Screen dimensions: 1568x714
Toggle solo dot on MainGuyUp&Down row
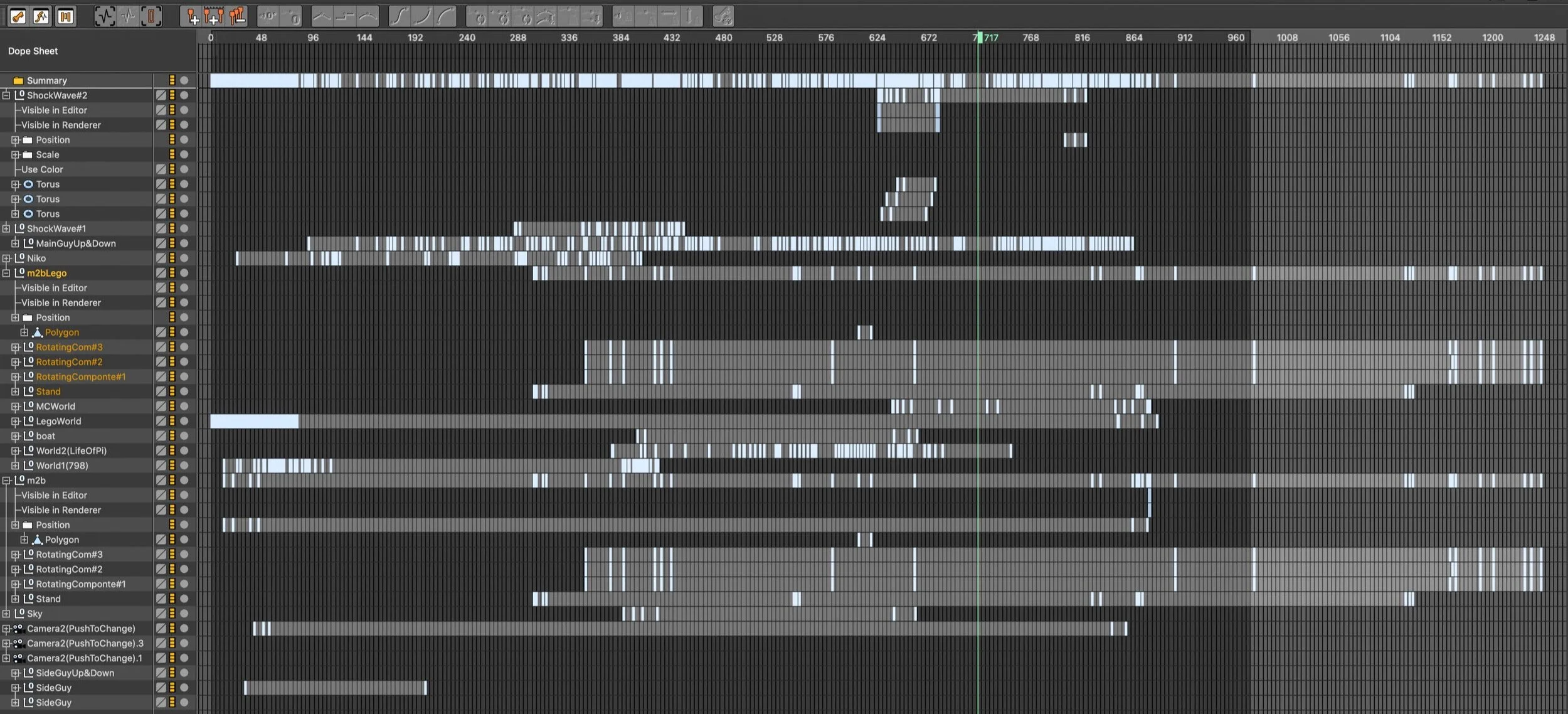[x=184, y=243]
